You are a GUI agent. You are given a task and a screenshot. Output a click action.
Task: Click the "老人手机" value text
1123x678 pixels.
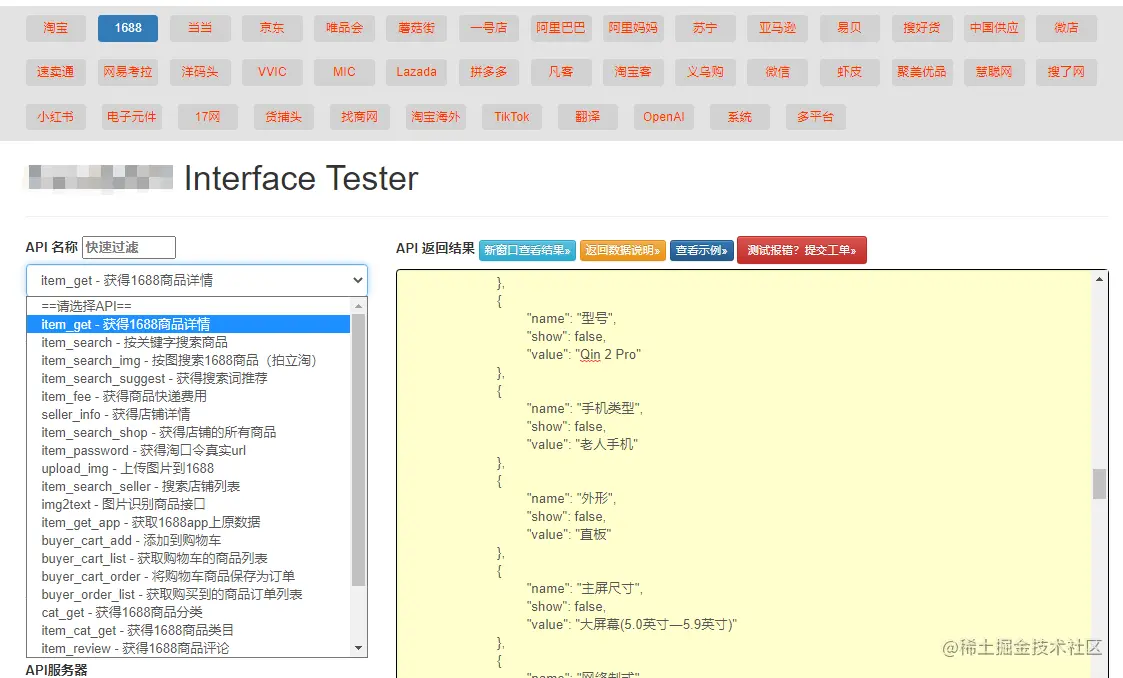[607, 445]
